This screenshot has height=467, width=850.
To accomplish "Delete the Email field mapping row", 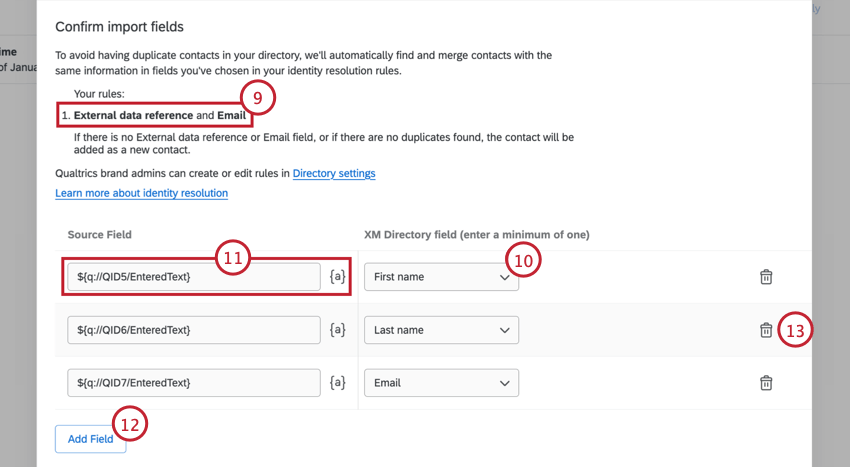I will click(x=766, y=383).
